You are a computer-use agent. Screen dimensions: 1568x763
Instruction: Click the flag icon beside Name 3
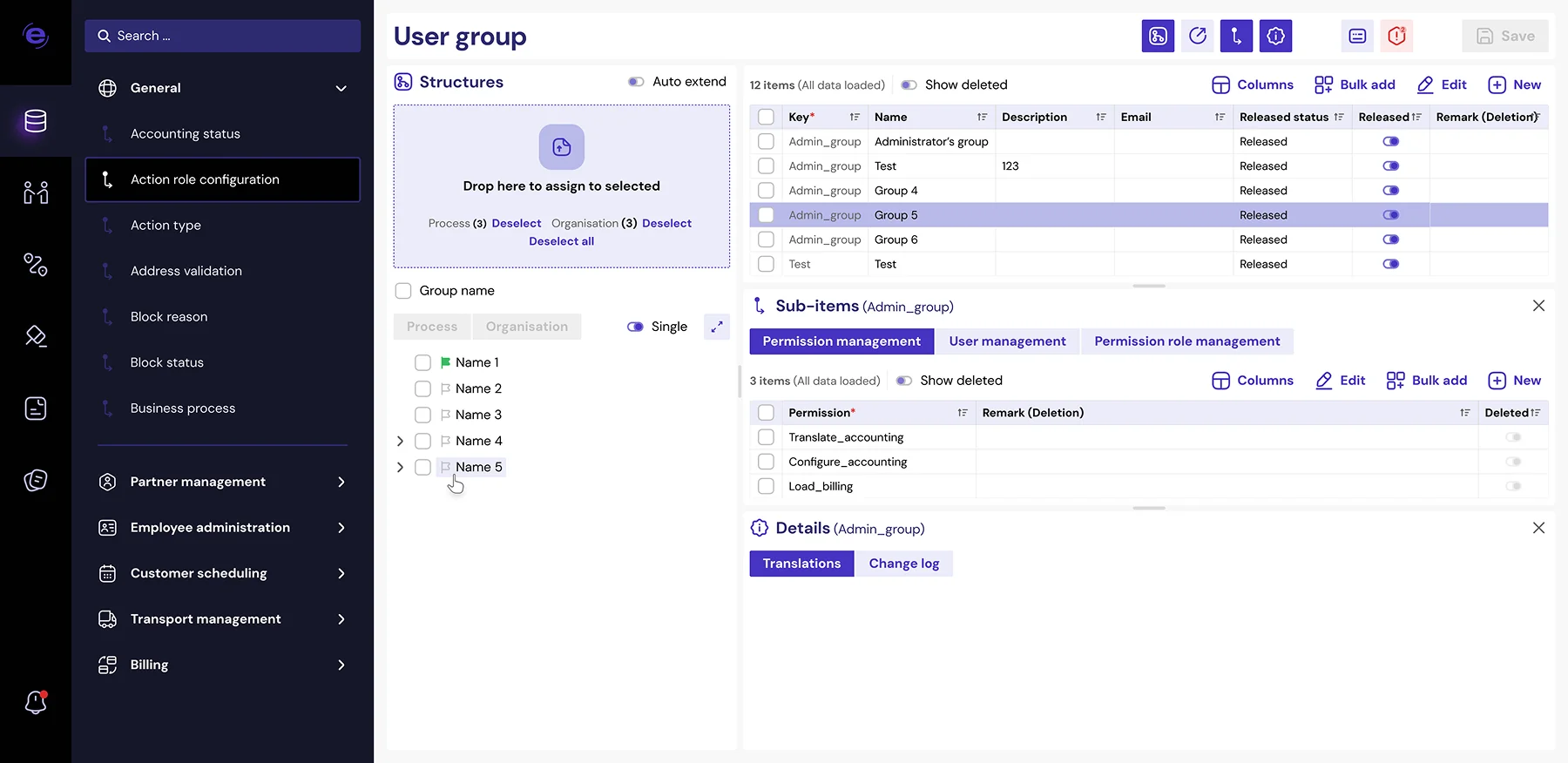(445, 415)
